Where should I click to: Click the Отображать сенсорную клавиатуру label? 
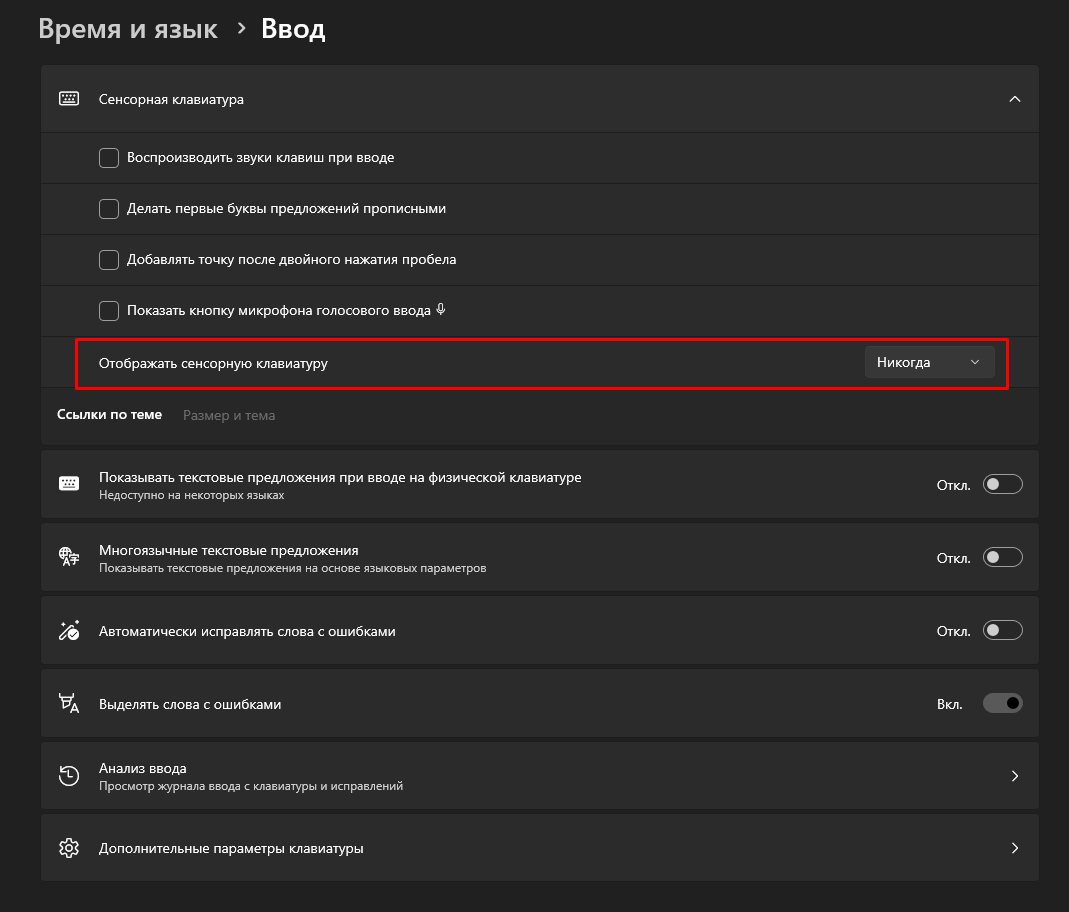213,363
